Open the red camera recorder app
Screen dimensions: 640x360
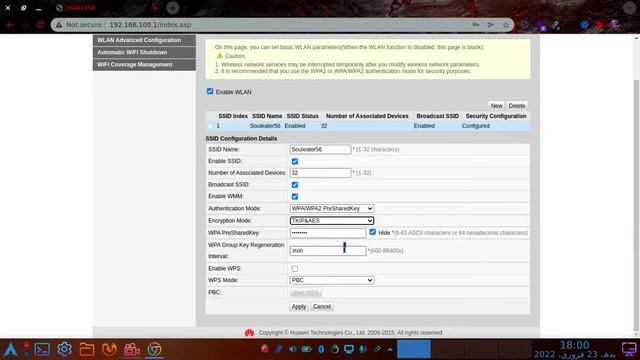(x=131, y=349)
